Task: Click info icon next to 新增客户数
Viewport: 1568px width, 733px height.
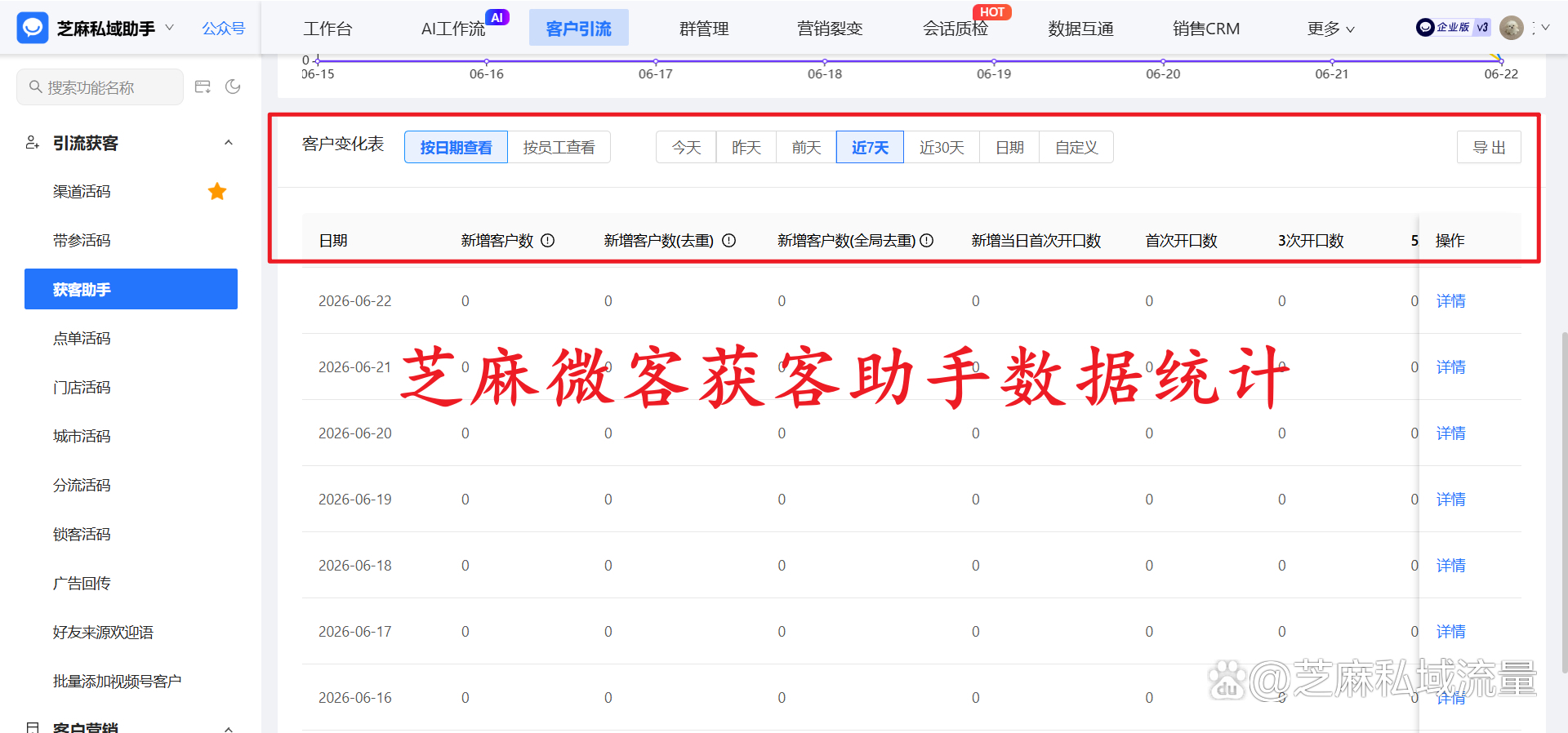Action: pos(548,241)
